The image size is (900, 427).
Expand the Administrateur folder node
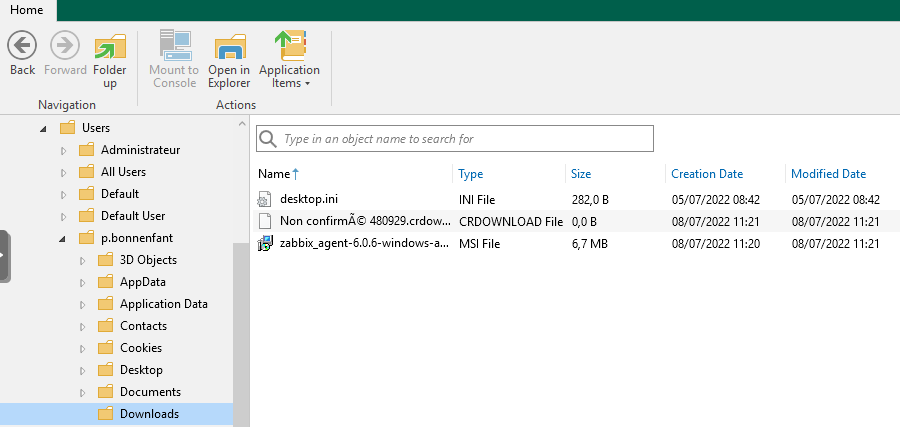click(x=64, y=150)
